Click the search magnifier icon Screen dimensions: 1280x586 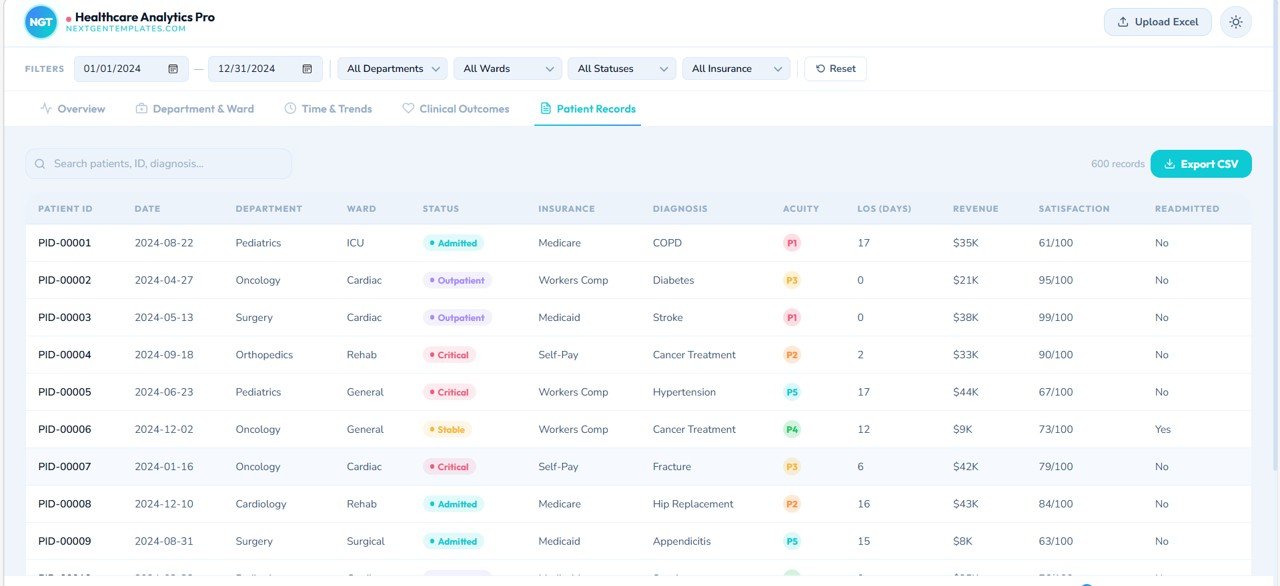(x=39, y=162)
